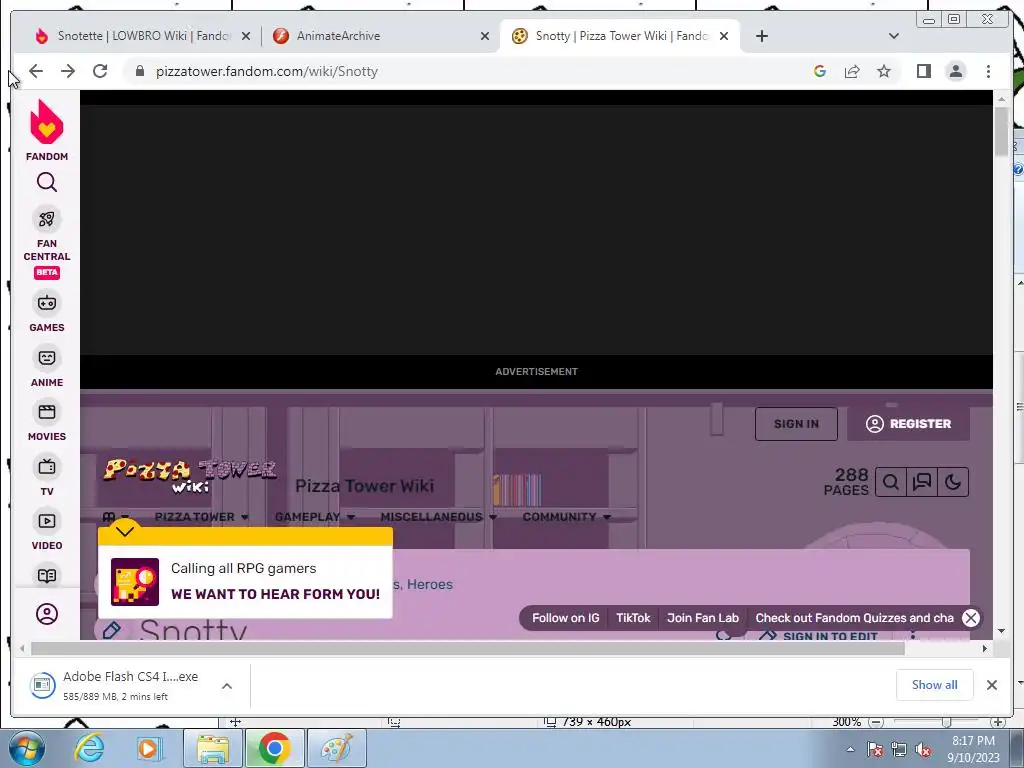This screenshot has width=1024, height=768.
Task: Click the Show all downloads button
Action: [x=935, y=684]
